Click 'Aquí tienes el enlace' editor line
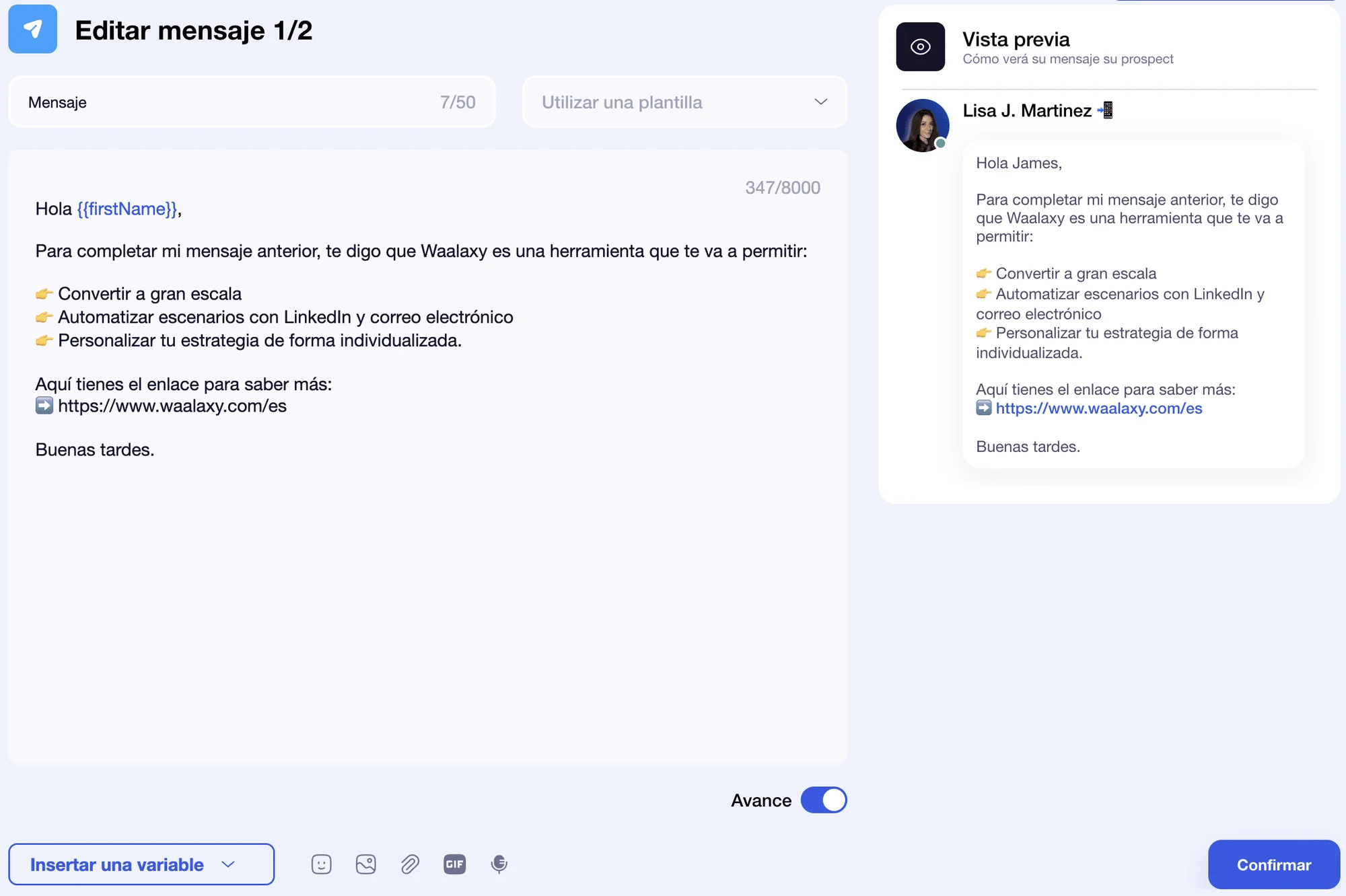 (x=183, y=384)
